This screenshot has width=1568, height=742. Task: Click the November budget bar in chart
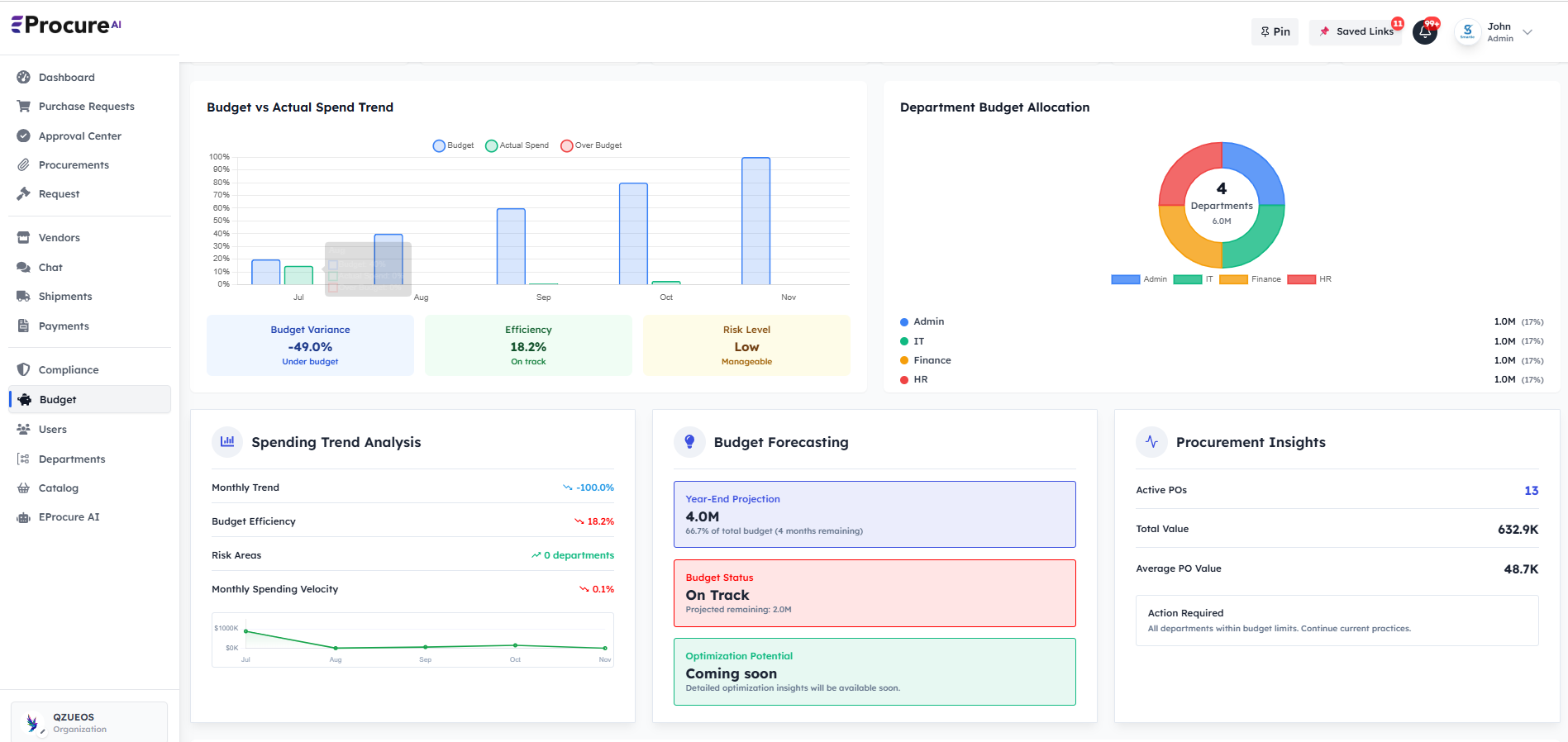(755, 221)
